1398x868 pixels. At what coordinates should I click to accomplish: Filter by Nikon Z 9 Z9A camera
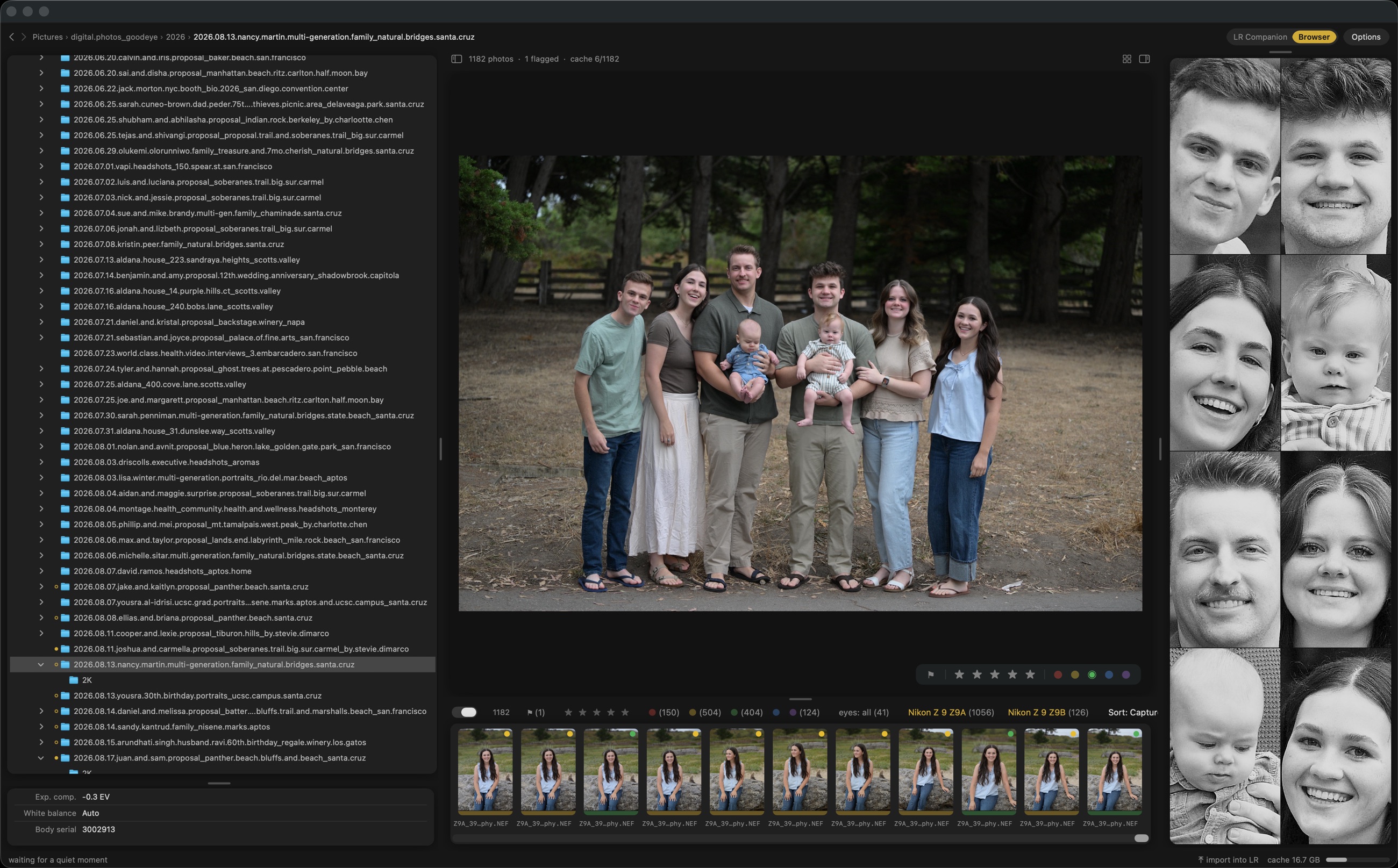951,713
